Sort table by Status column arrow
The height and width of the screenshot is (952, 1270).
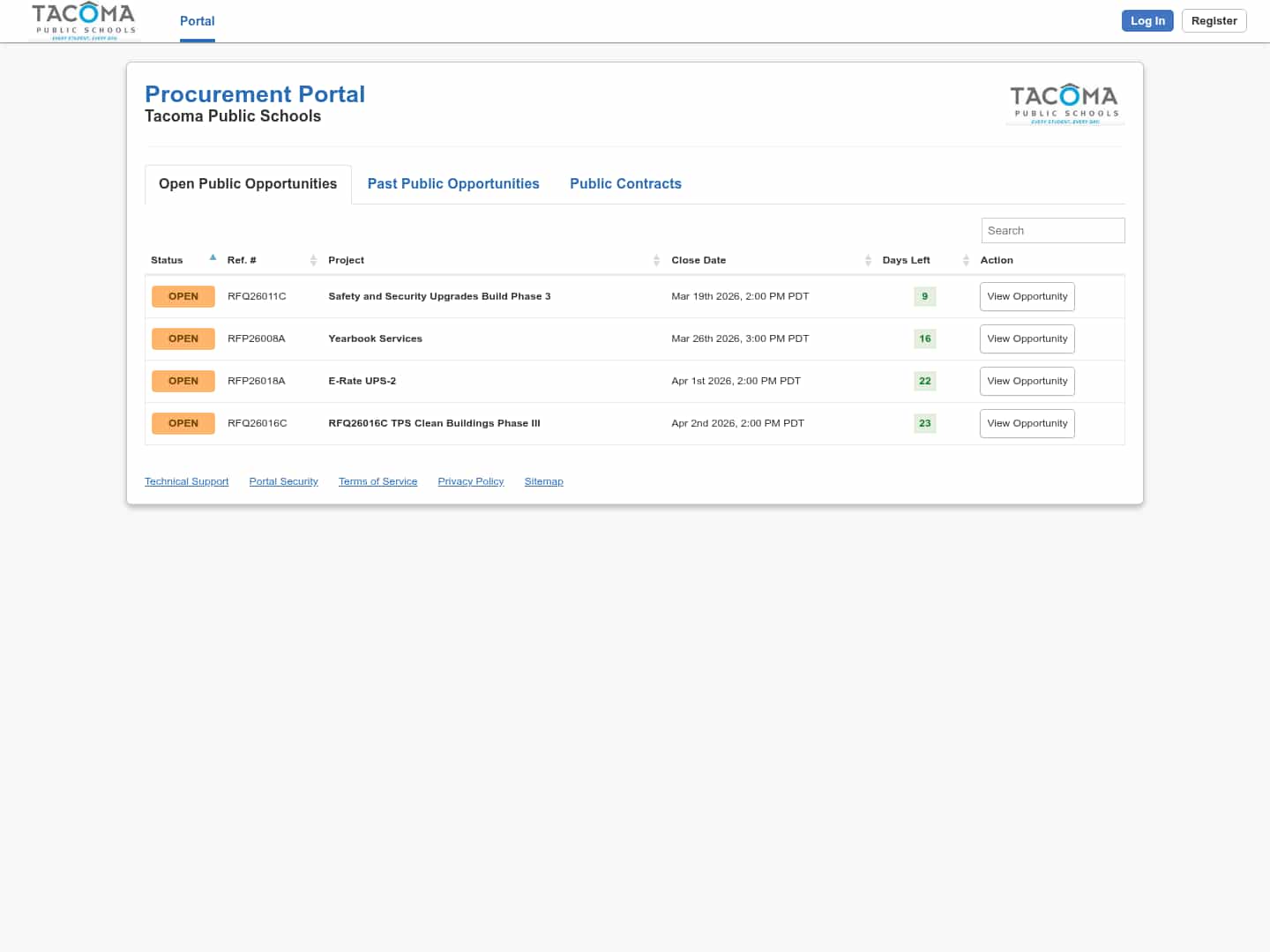coord(213,258)
